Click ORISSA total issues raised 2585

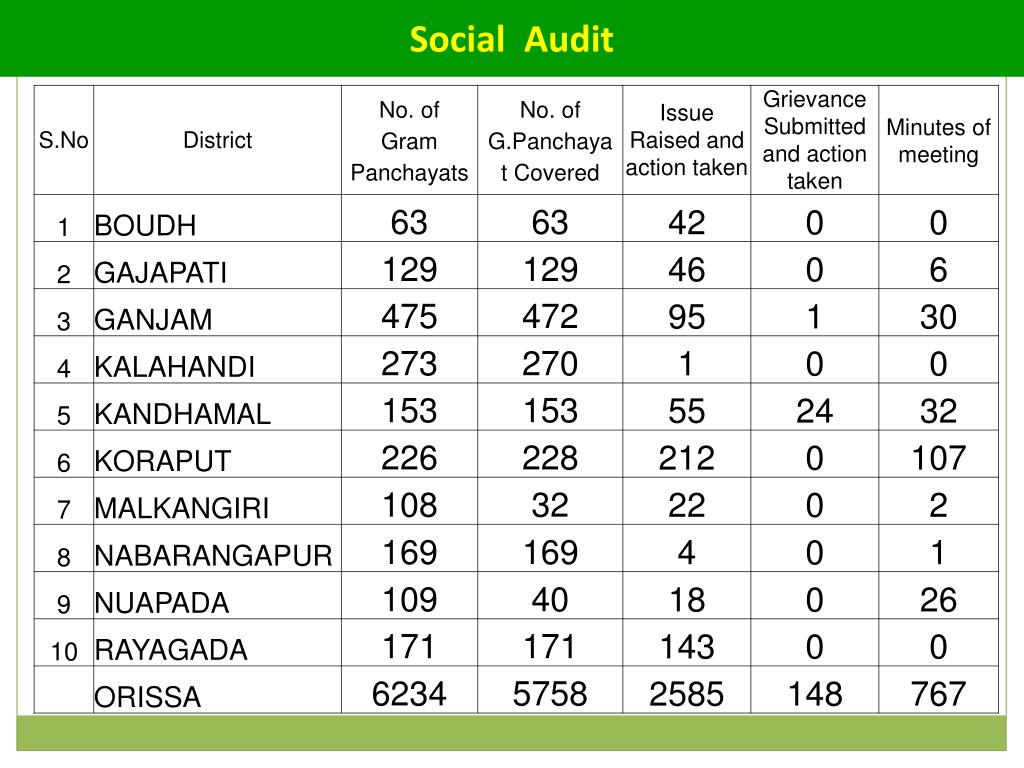coord(686,694)
